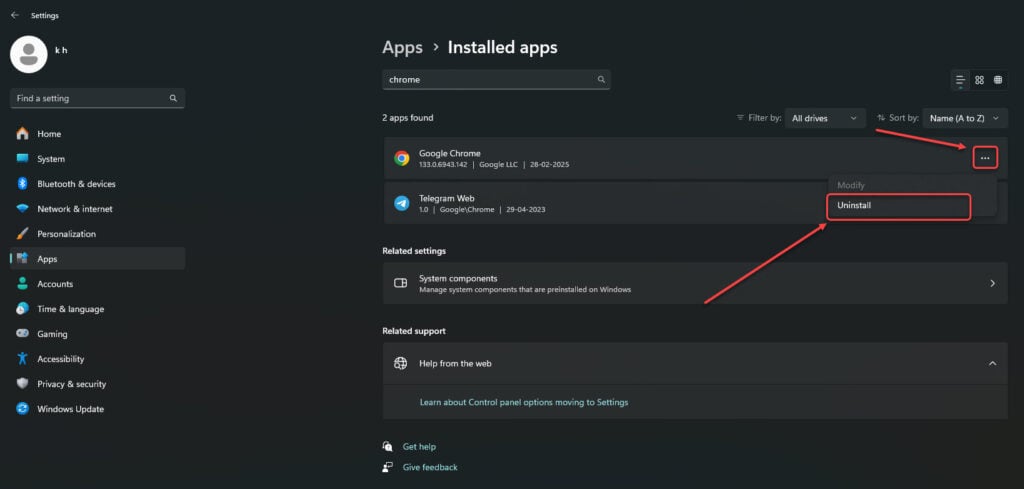Image resolution: width=1024 pixels, height=489 pixels.
Task: Switch to grid view layout
Action: point(980,80)
